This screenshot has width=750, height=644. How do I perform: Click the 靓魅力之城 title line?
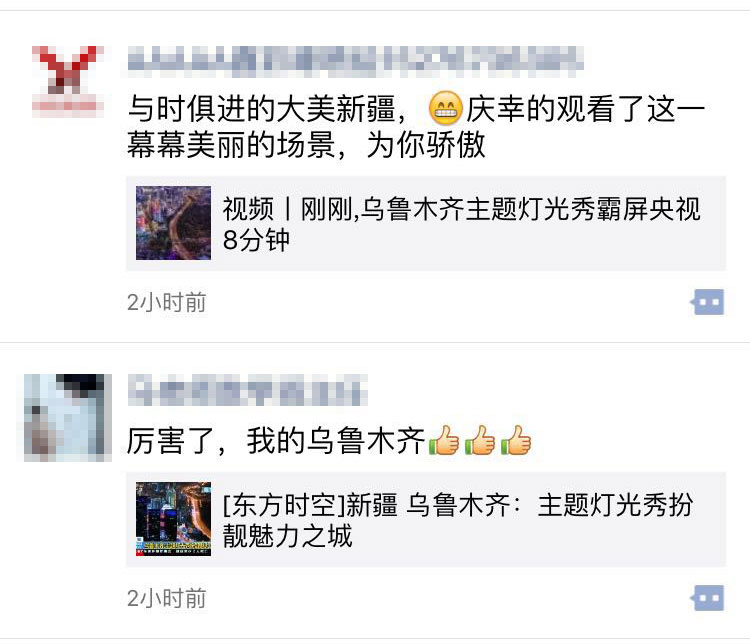287,536
